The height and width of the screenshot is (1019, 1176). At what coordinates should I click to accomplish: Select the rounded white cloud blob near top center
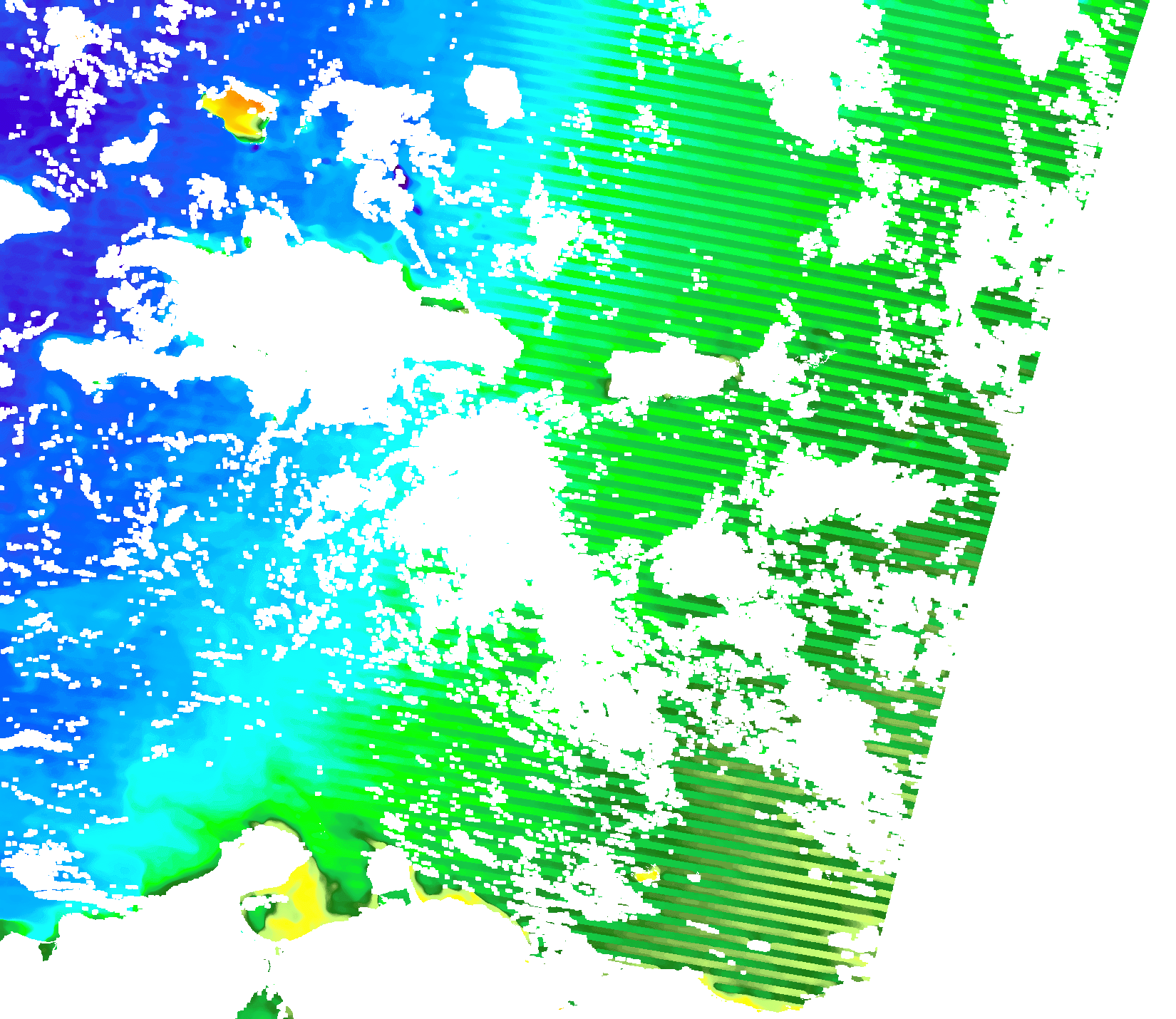click(493, 94)
